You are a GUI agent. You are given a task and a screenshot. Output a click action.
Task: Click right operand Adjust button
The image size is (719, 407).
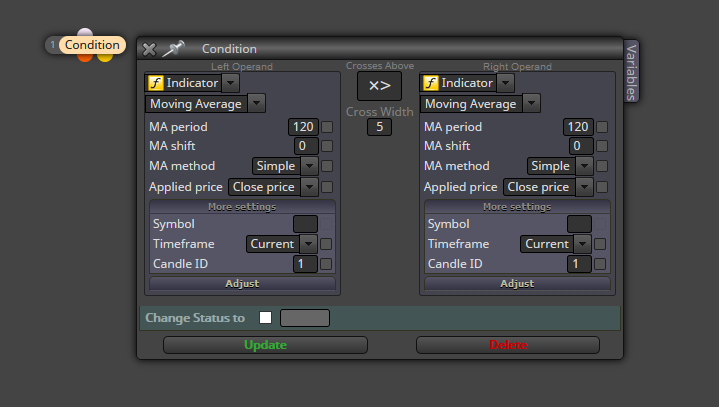[517, 283]
